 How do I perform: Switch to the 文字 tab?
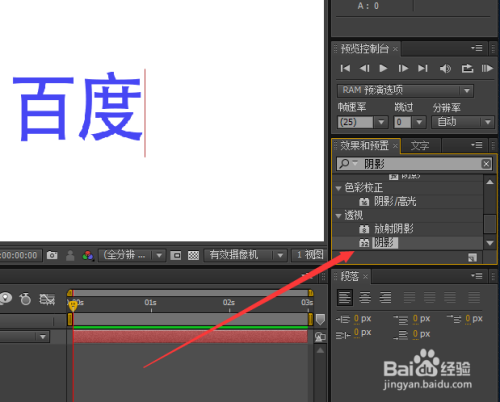(x=420, y=146)
